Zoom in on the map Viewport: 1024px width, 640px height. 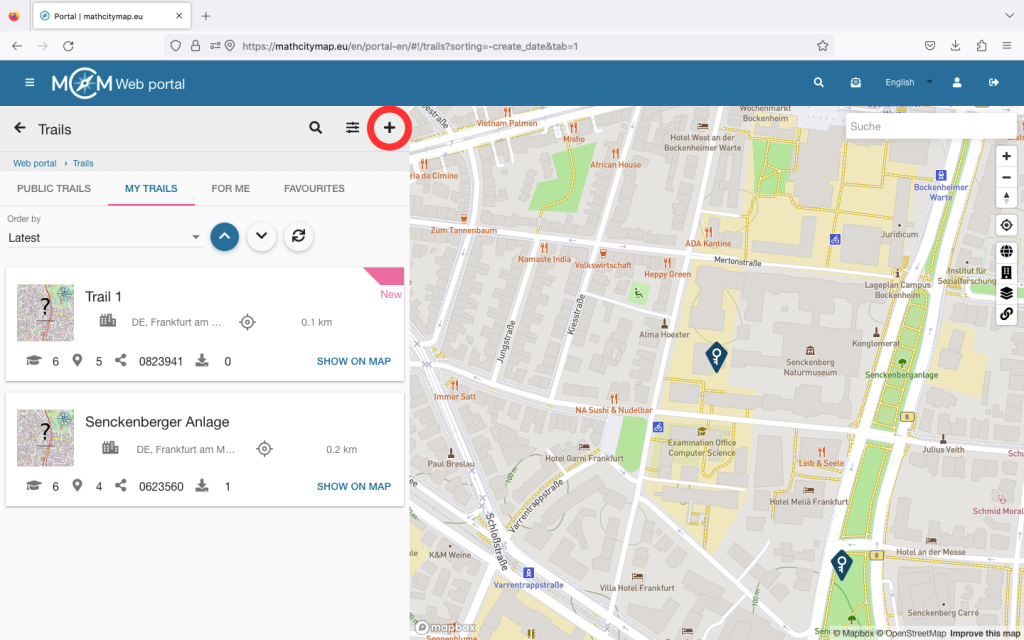pyautogui.click(x=1006, y=156)
